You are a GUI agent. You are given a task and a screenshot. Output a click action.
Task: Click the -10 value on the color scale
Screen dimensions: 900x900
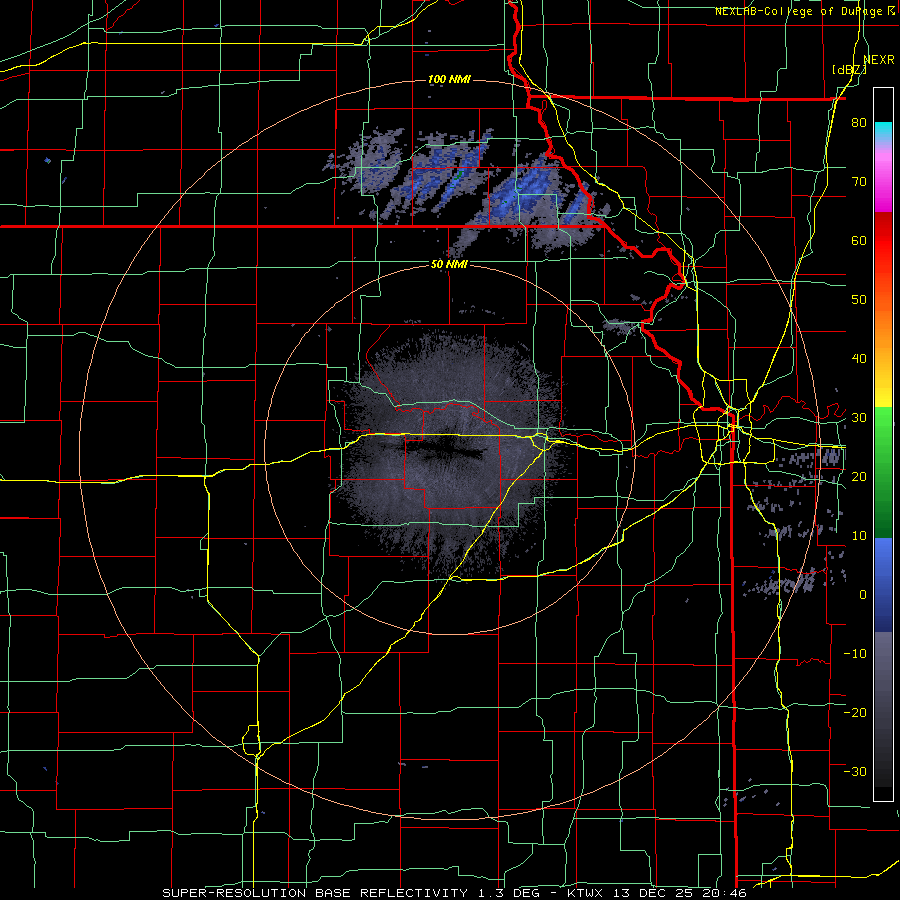pos(855,654)
